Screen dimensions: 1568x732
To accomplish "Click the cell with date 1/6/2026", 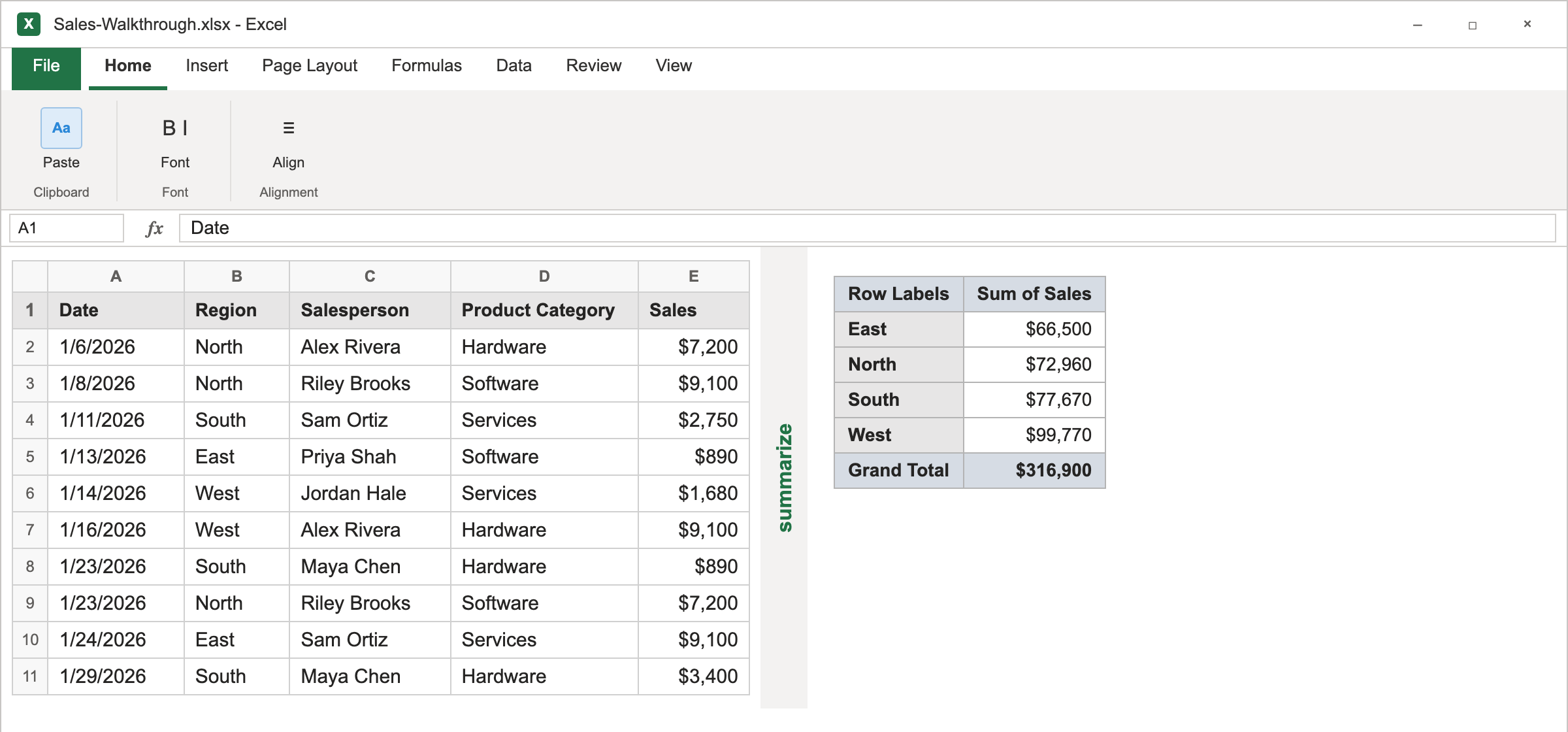I will [x=116, y=347].
